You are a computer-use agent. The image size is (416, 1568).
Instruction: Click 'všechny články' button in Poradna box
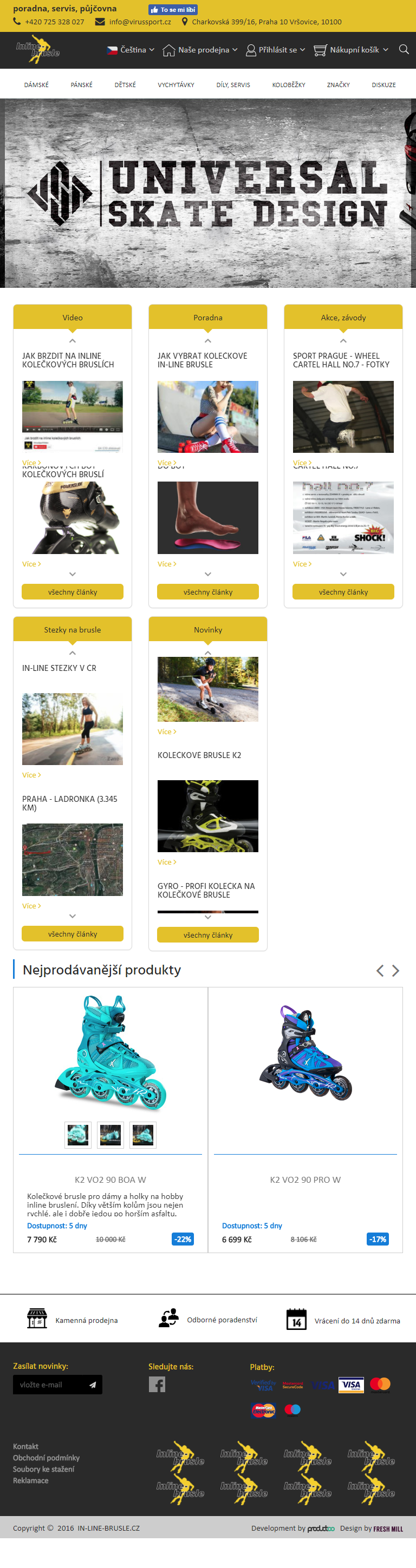point(207,592)
